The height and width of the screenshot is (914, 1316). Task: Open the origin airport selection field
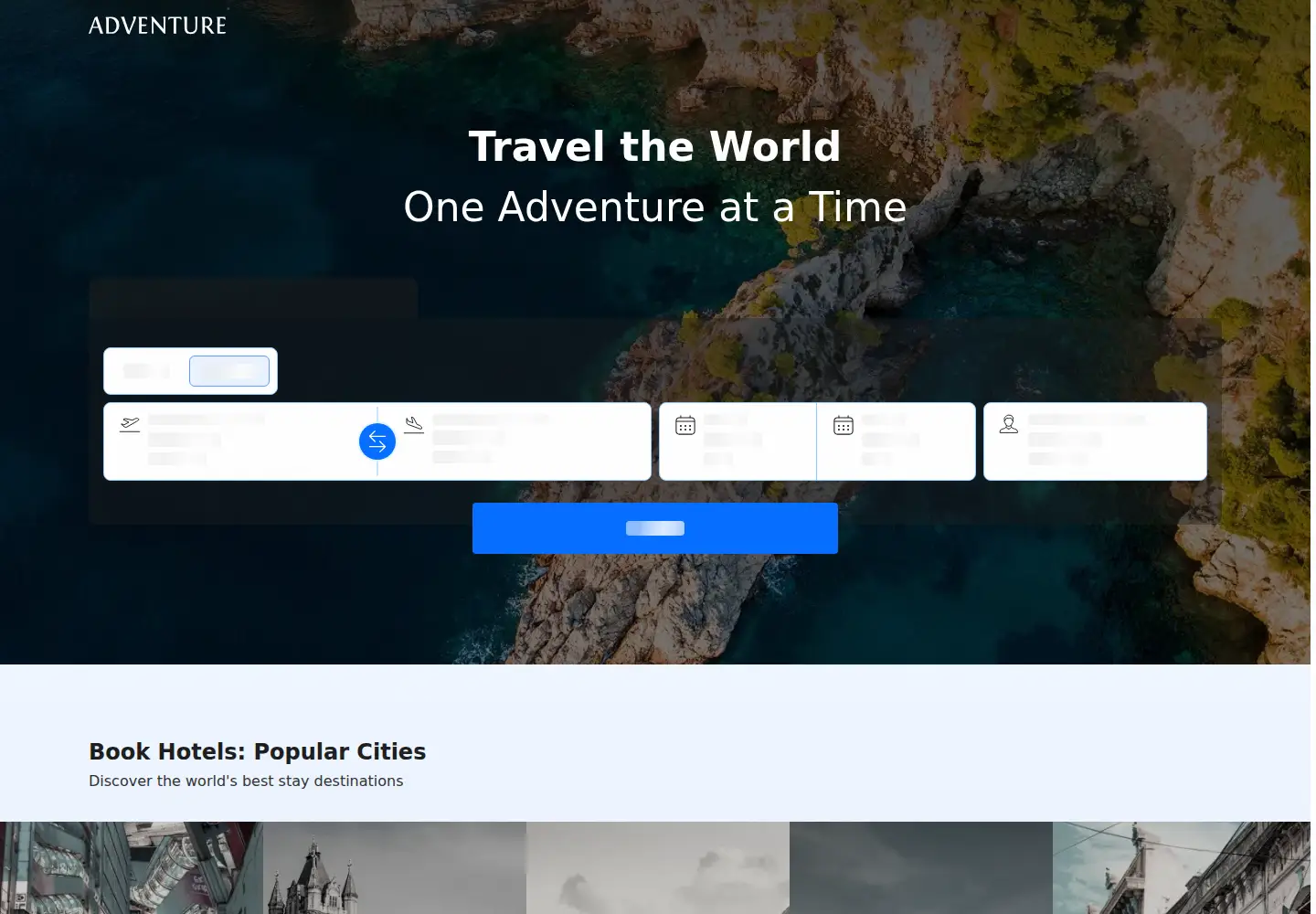click(x=240, y=441)
